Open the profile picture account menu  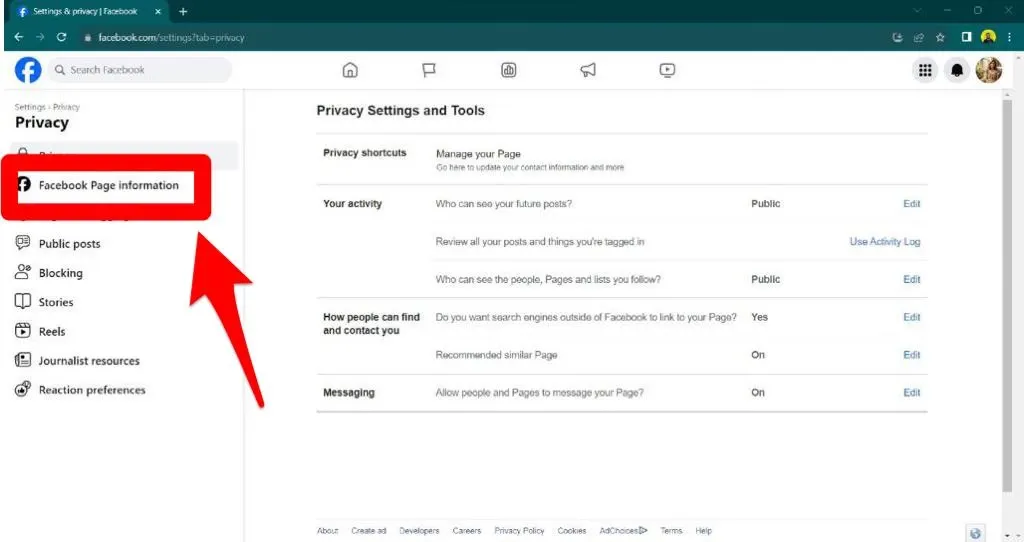tap(988, 70)
